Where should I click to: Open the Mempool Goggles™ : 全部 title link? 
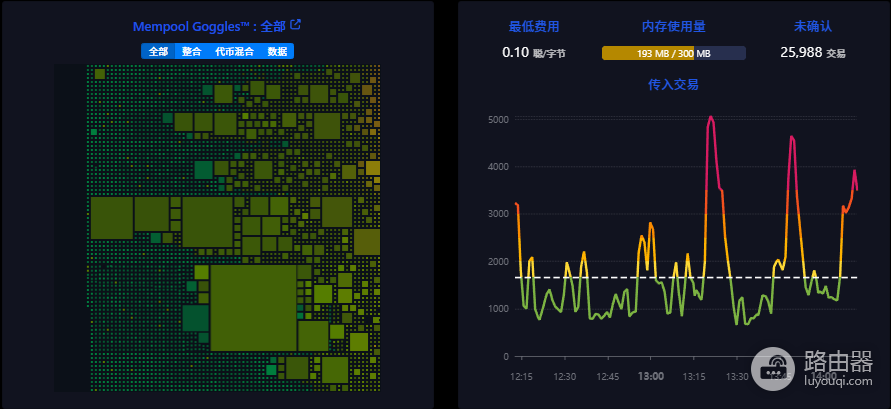pyautogui.click(x=210, y=27)
